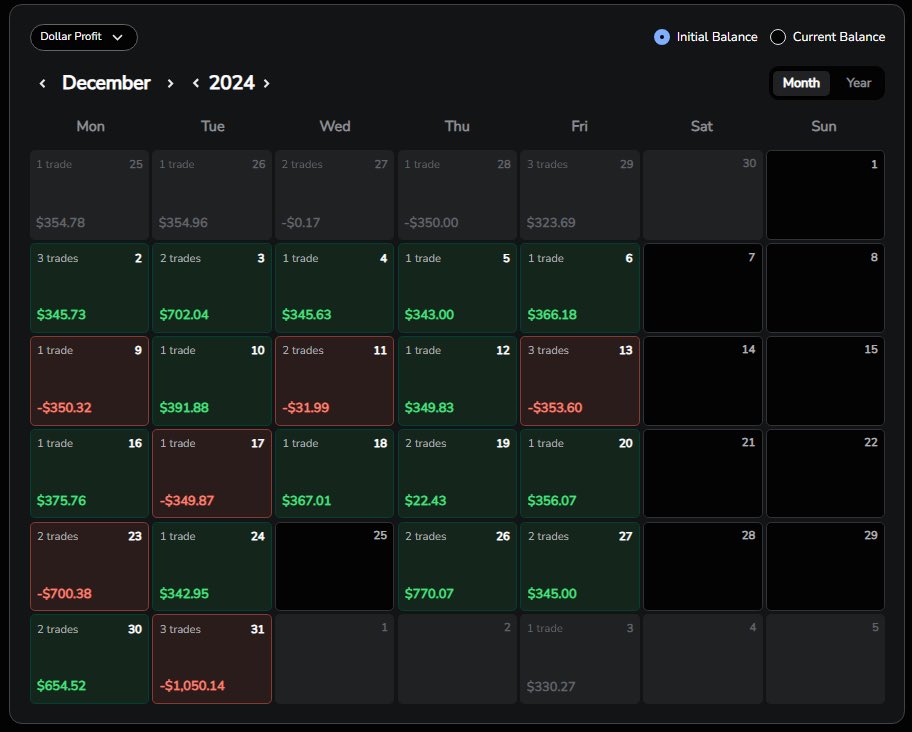
Task: Open the December 2 cell showing $345.73
Action: click(x=90, y=288)
